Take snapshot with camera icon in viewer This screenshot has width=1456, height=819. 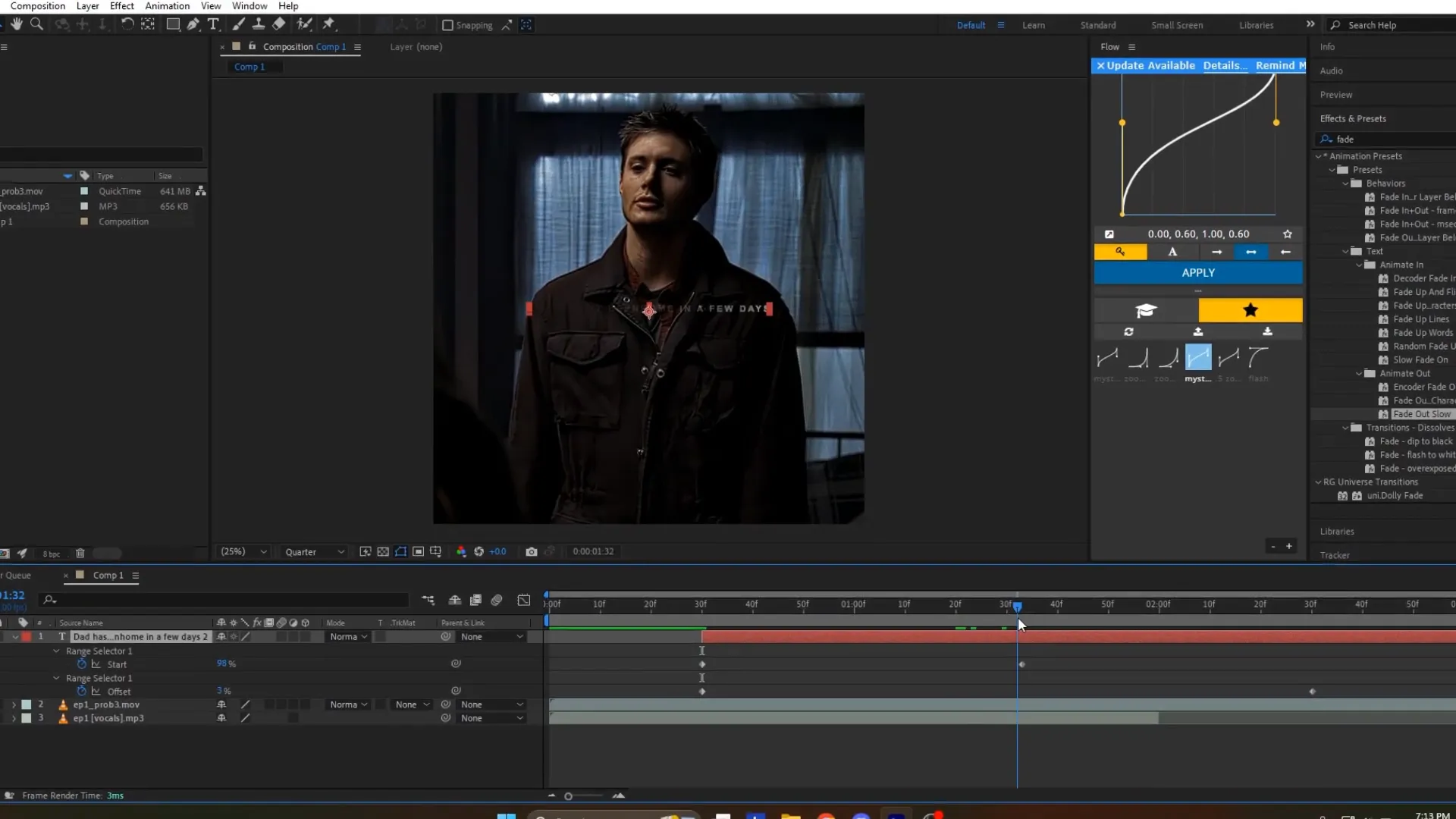tap(532, 552)
